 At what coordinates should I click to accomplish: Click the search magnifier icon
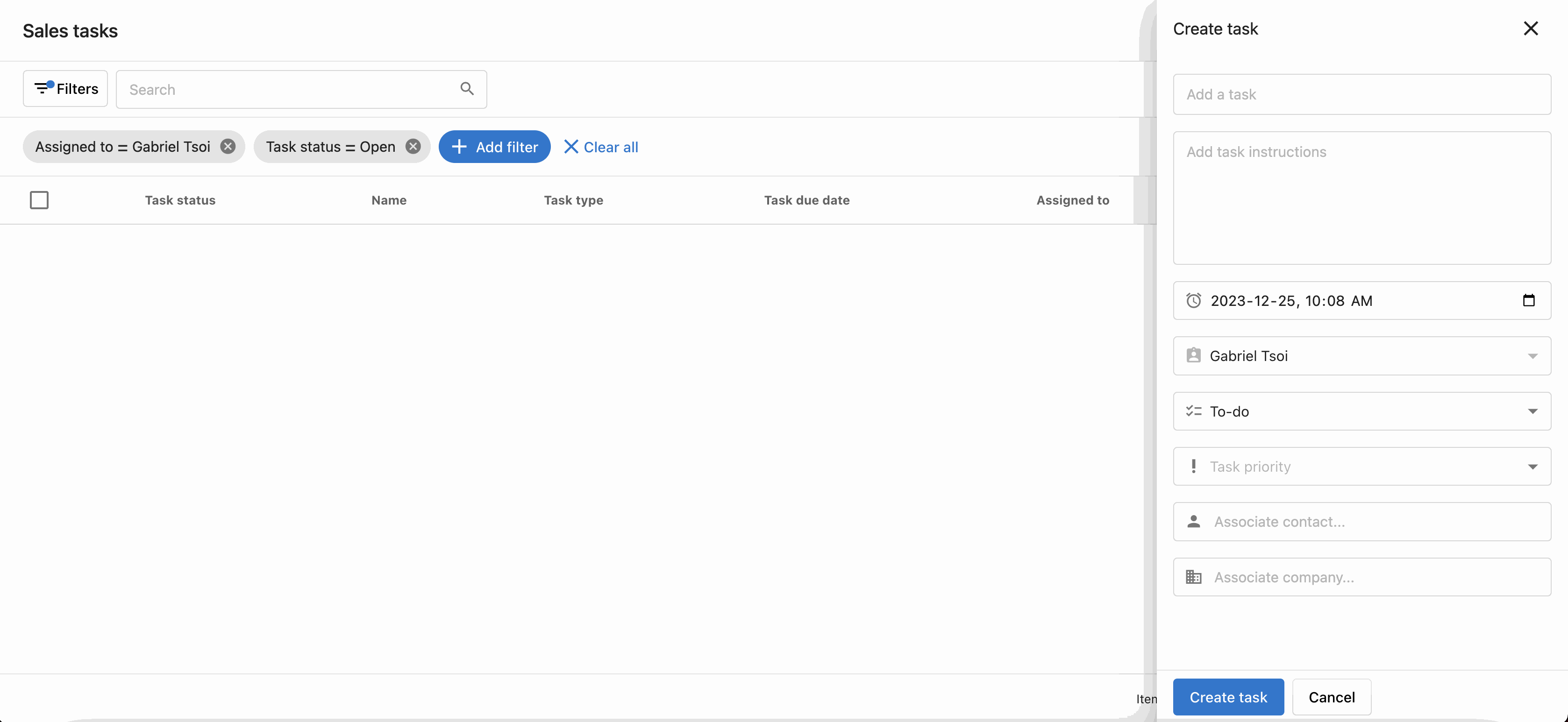(467, 89)
